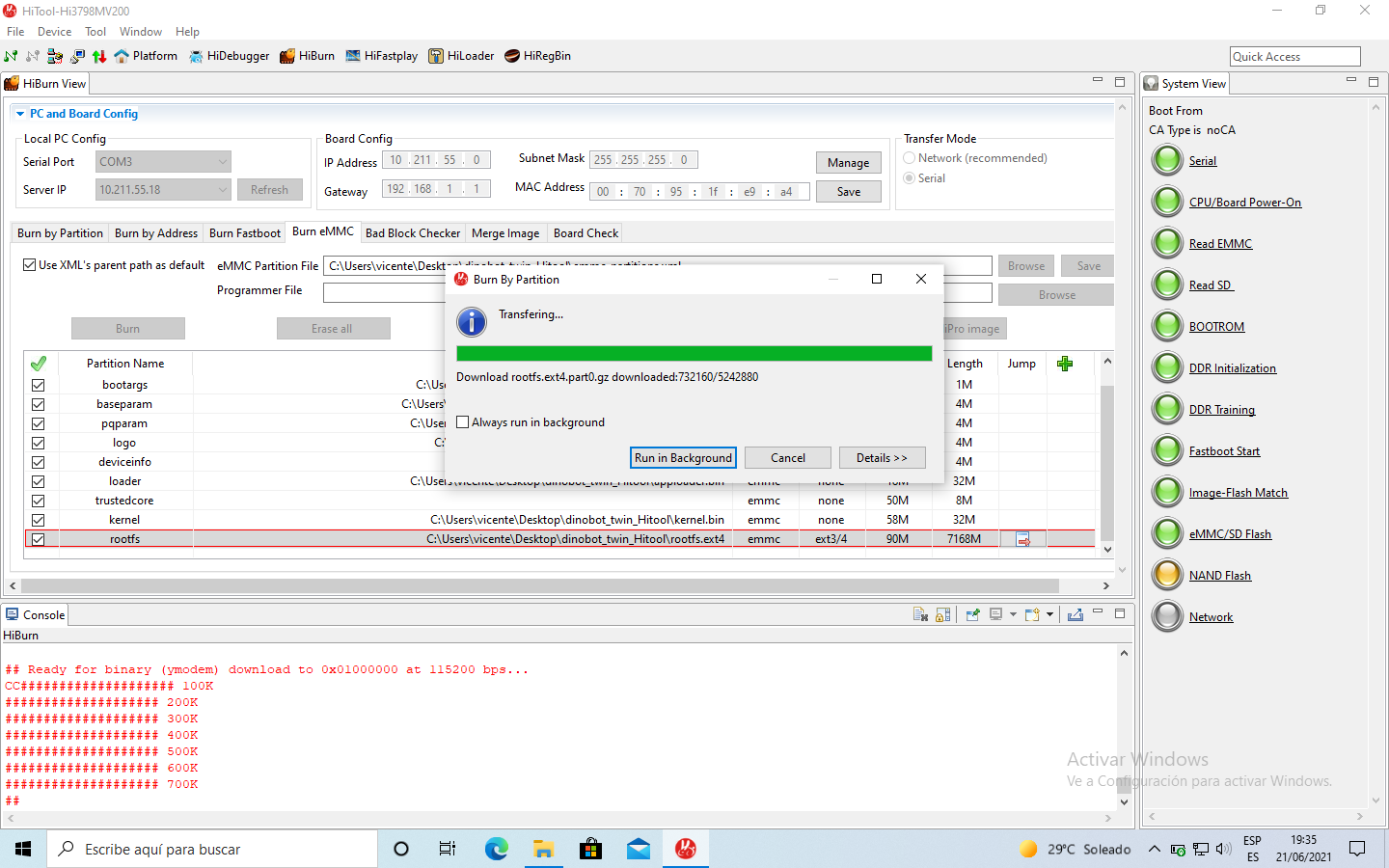Click the green transfer progress bar
1389x868 pixels.
(694, 354)
